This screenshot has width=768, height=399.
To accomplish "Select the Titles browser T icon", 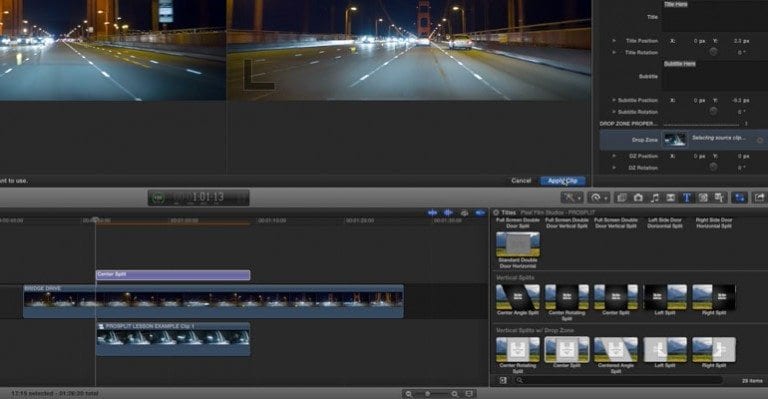I will pos(687,197).
